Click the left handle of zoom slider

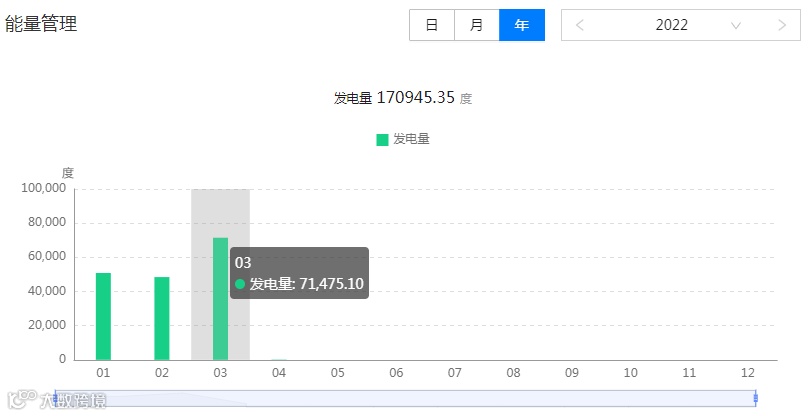[x=55, y=398]
